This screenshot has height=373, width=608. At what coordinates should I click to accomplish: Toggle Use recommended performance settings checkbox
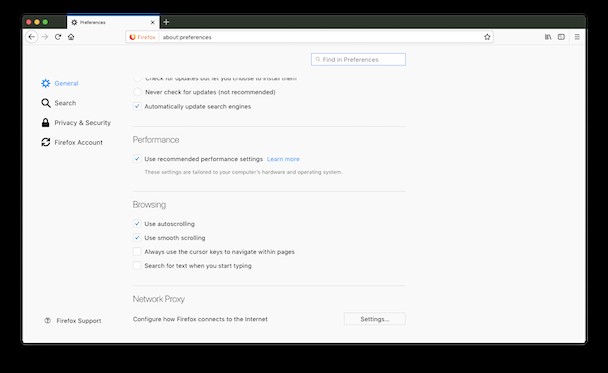137,159
